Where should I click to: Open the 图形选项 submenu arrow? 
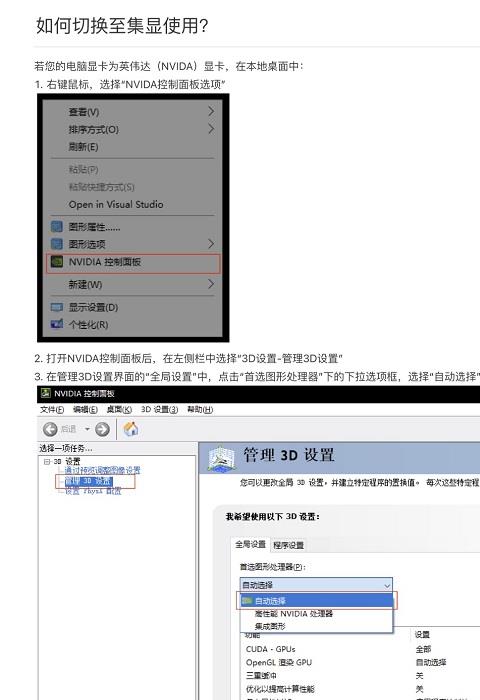click(211, 244)
